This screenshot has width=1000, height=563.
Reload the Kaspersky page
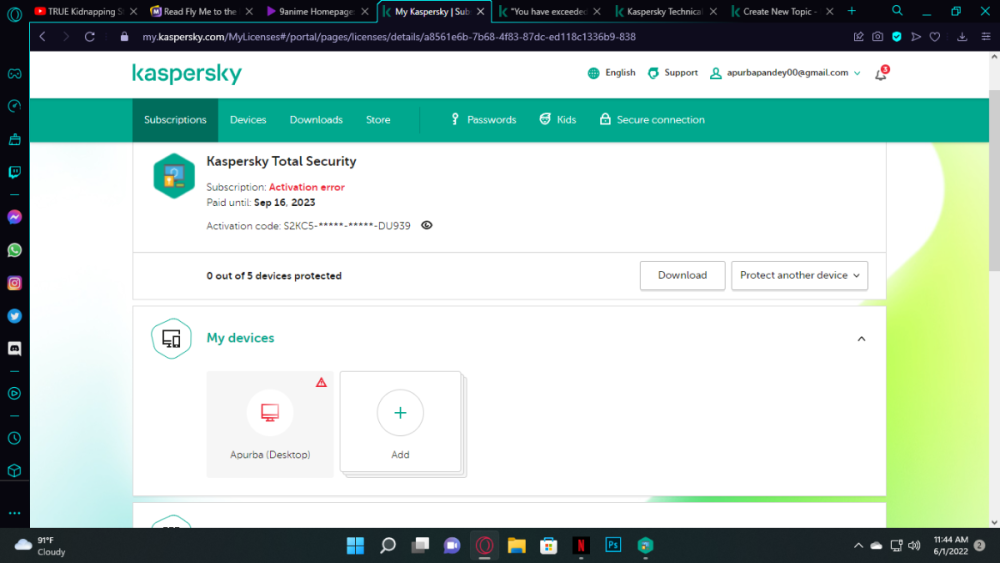click(89, 37)
